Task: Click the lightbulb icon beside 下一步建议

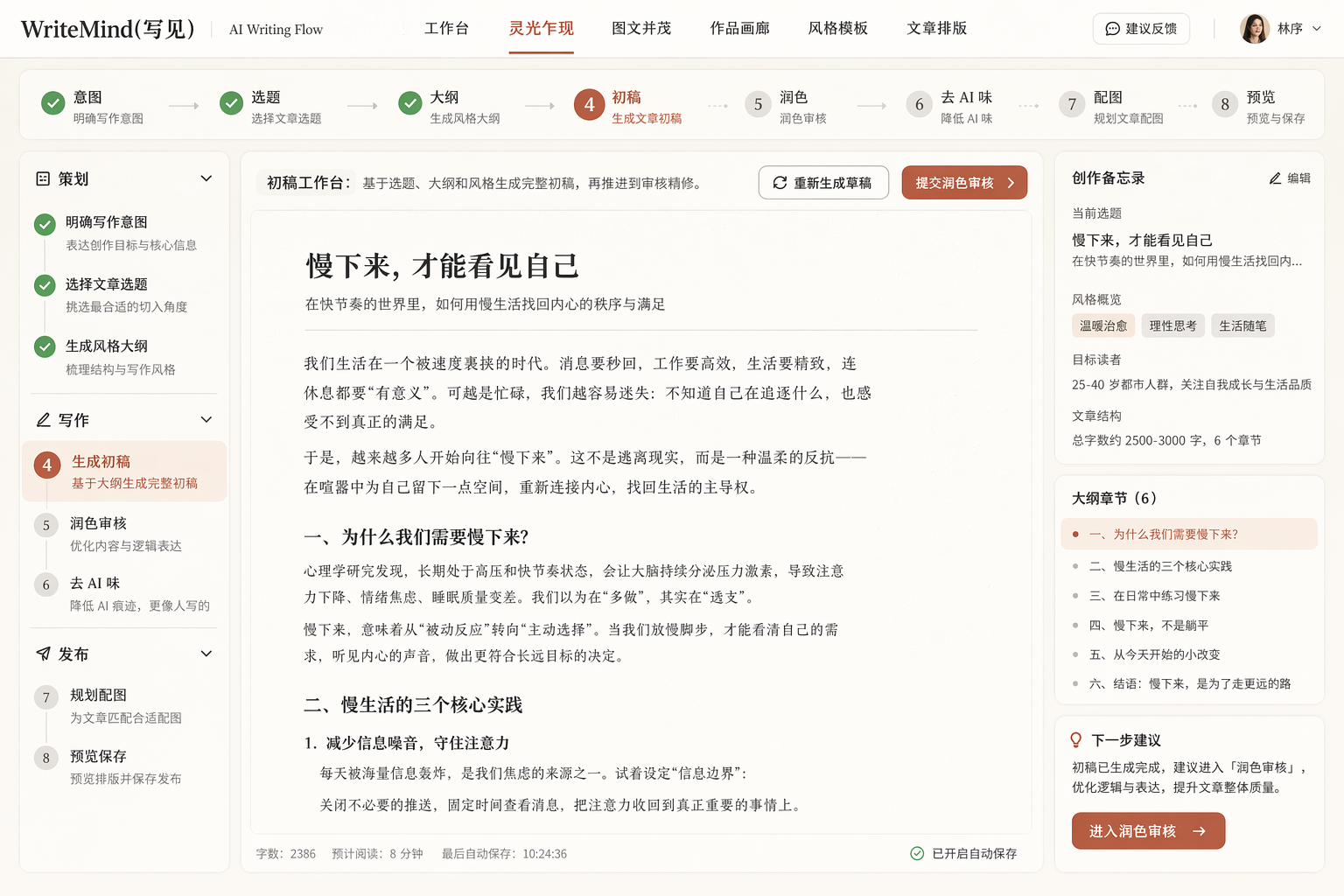Action: click(x=1076, y=740)
